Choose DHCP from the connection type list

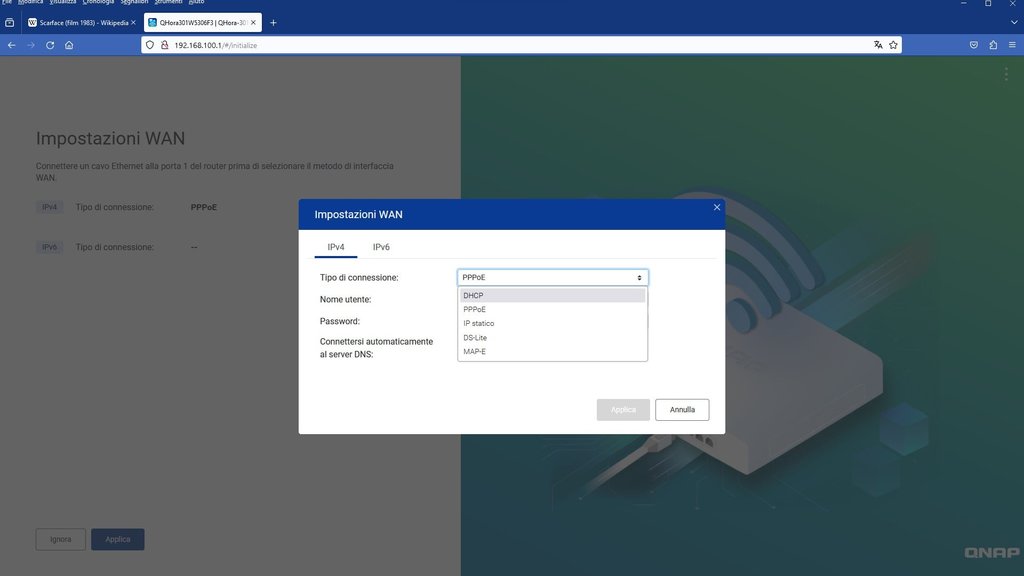[552, 296]
